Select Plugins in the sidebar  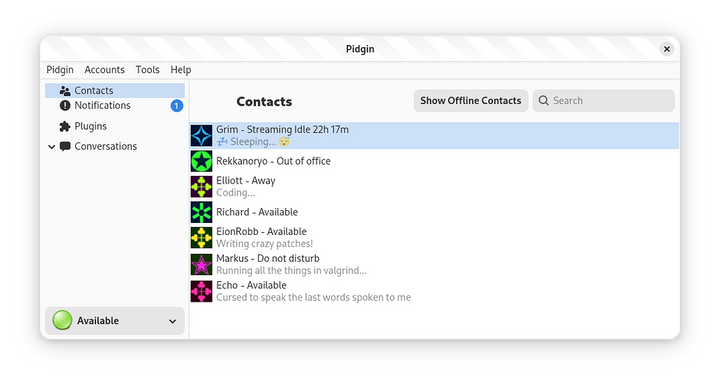pos(115,126)
